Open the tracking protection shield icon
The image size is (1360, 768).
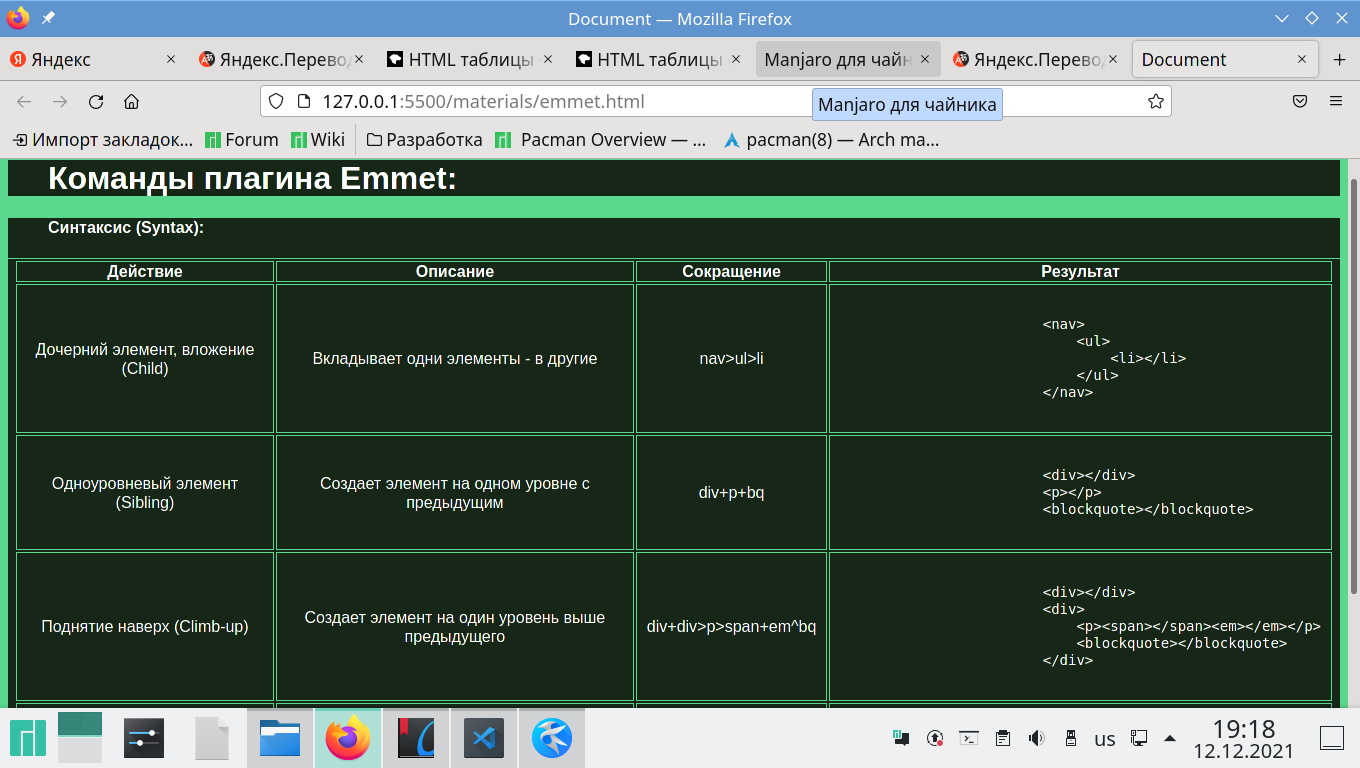point(278,101)
